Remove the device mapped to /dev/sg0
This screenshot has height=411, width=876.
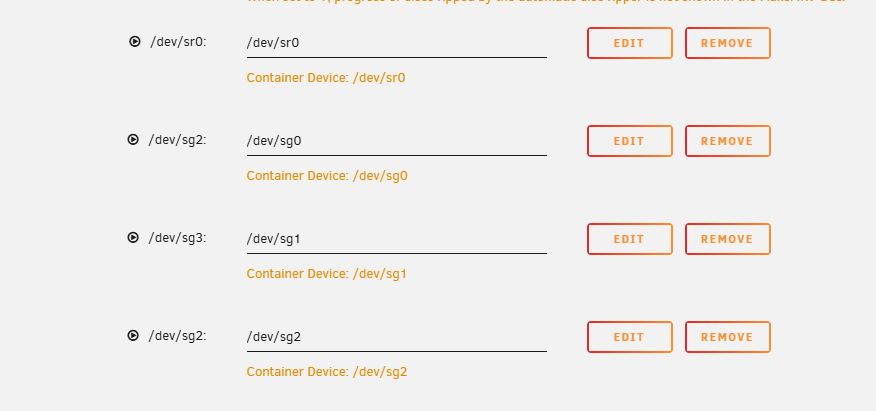click(728, 141)
